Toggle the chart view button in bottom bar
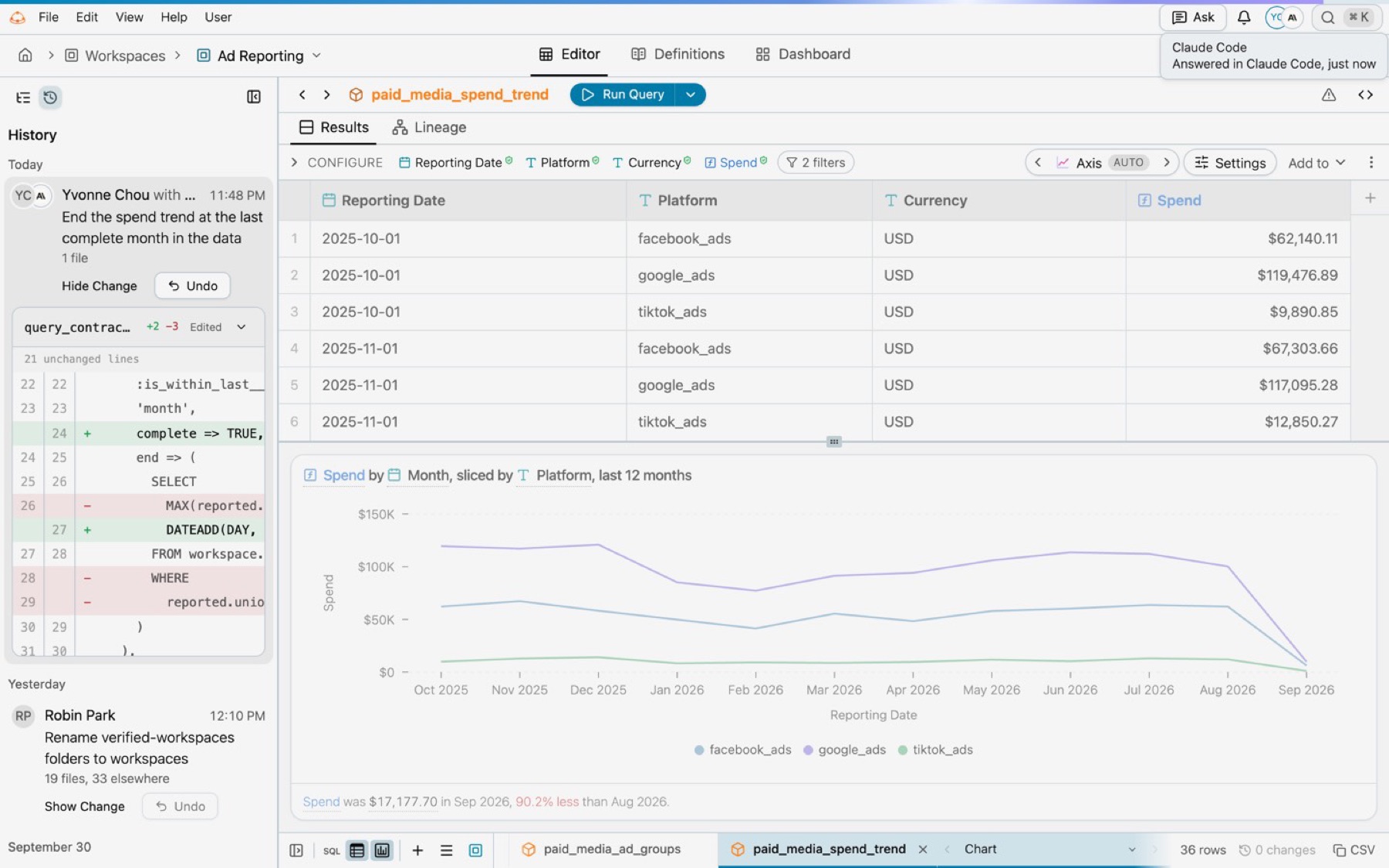1389x868 pixels. pyautogui.click(x=382, y=850)
